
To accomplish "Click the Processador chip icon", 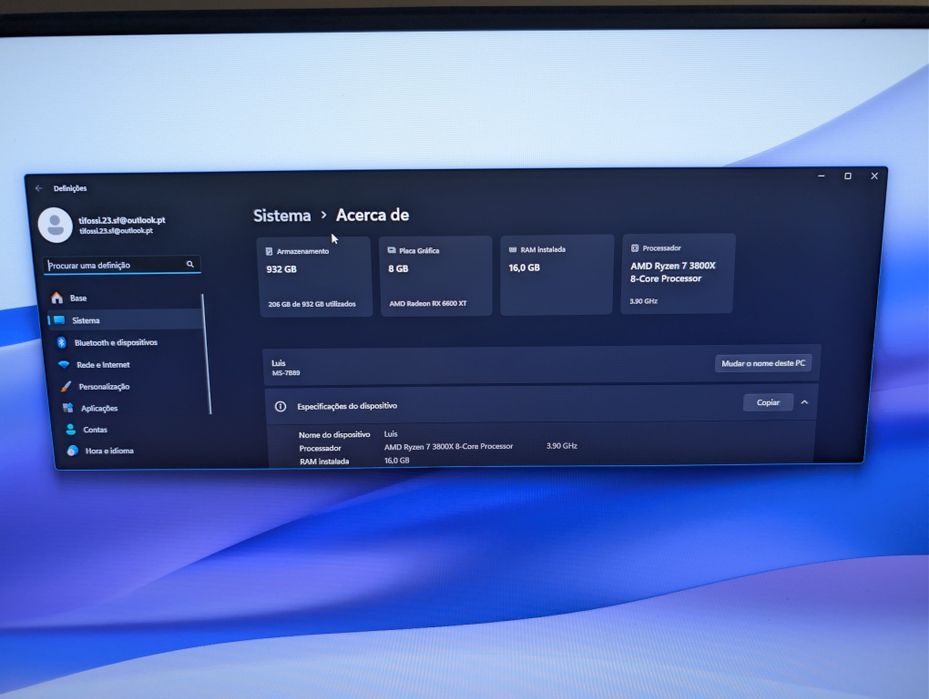I will 635,248.
